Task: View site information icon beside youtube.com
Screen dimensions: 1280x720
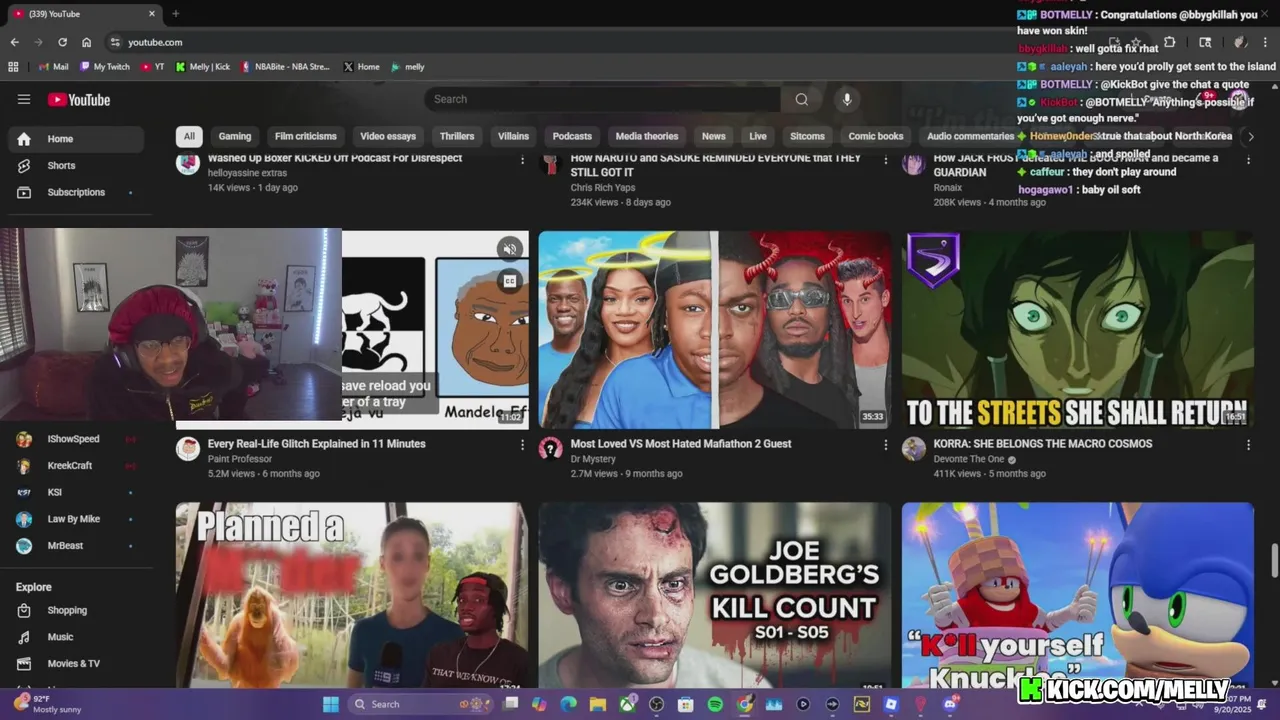Action: point(115,42)
